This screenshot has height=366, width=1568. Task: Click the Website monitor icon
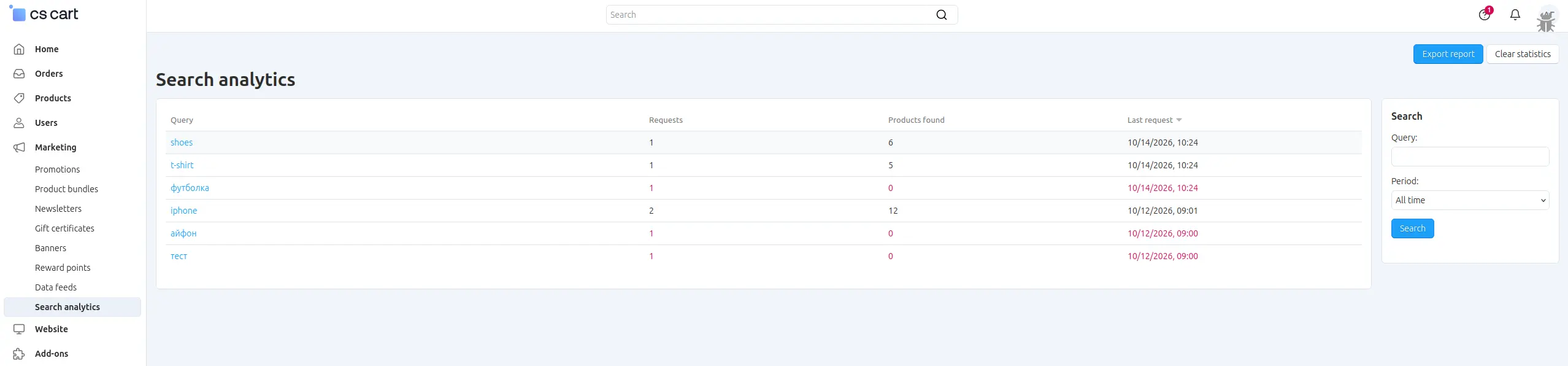(20, 329)
